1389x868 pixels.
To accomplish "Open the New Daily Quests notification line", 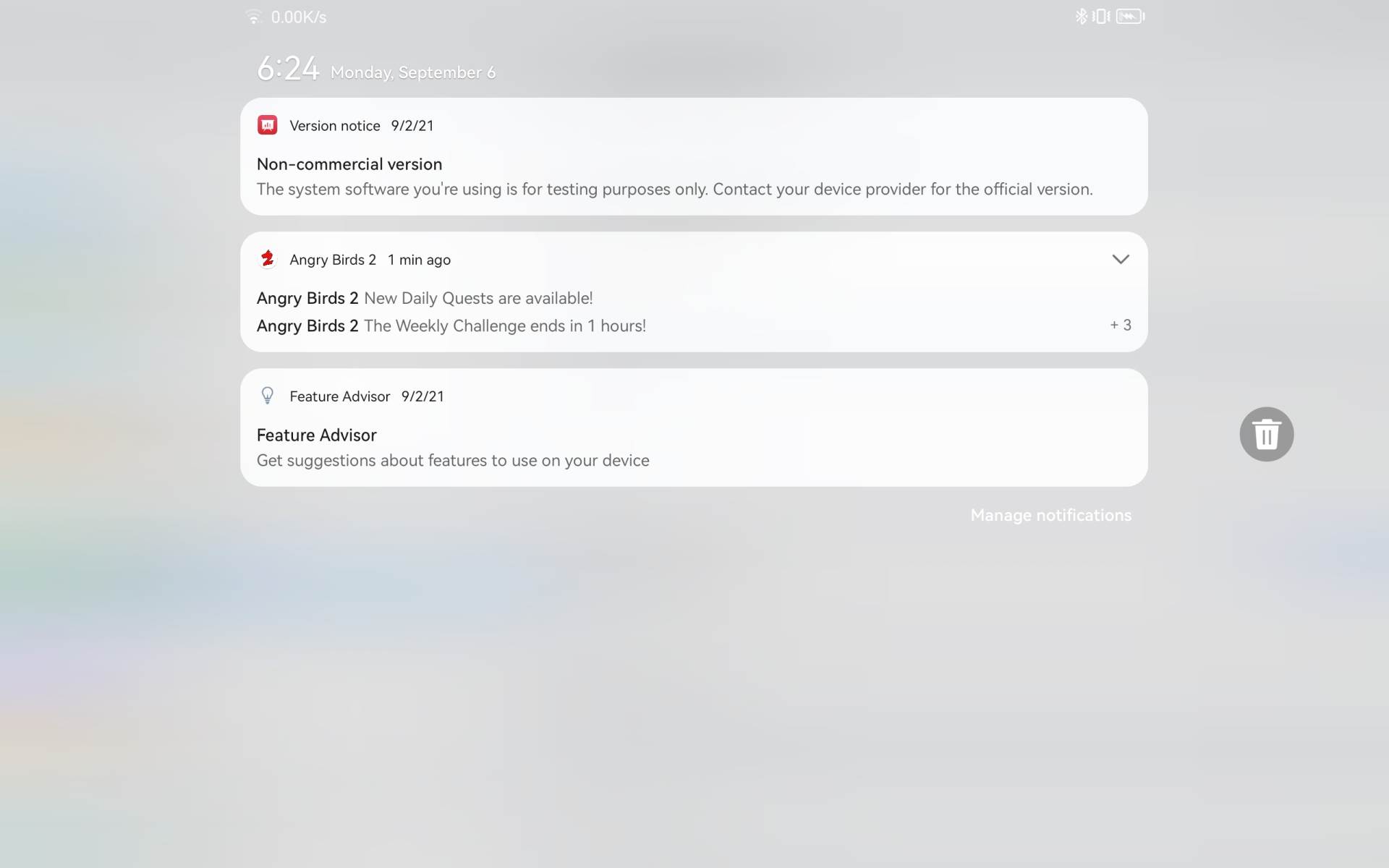I will click(425, 298).
